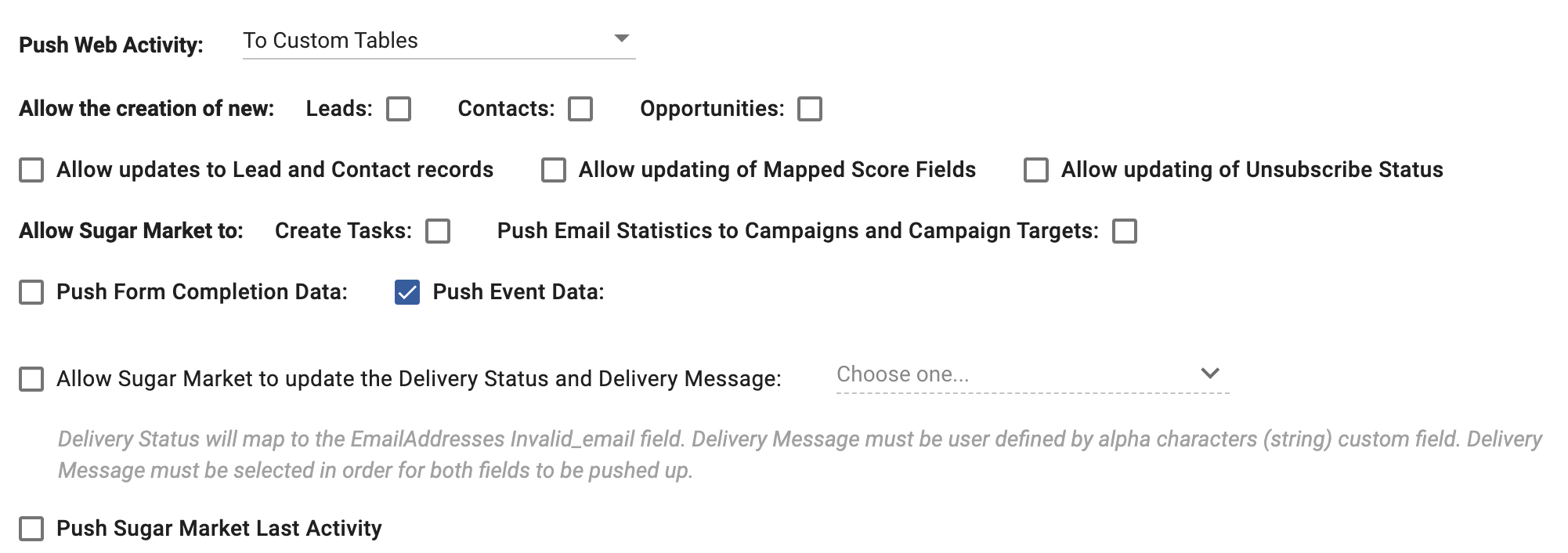1568x553 pixels.
Task: Click the Push Event Data label
Action: (518, 292)
